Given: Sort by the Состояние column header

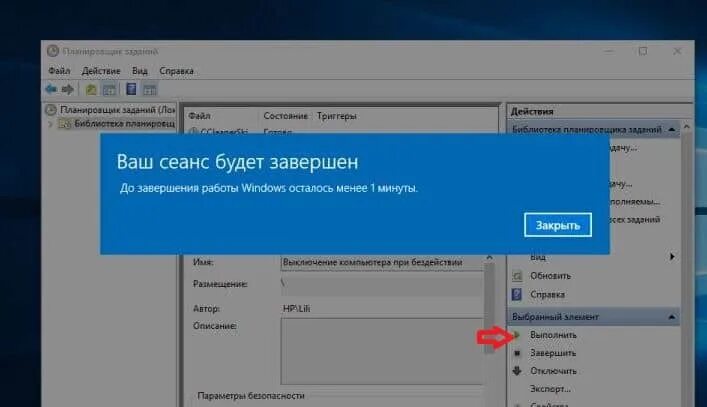Looking at the screenshot, I should point(285,116).
